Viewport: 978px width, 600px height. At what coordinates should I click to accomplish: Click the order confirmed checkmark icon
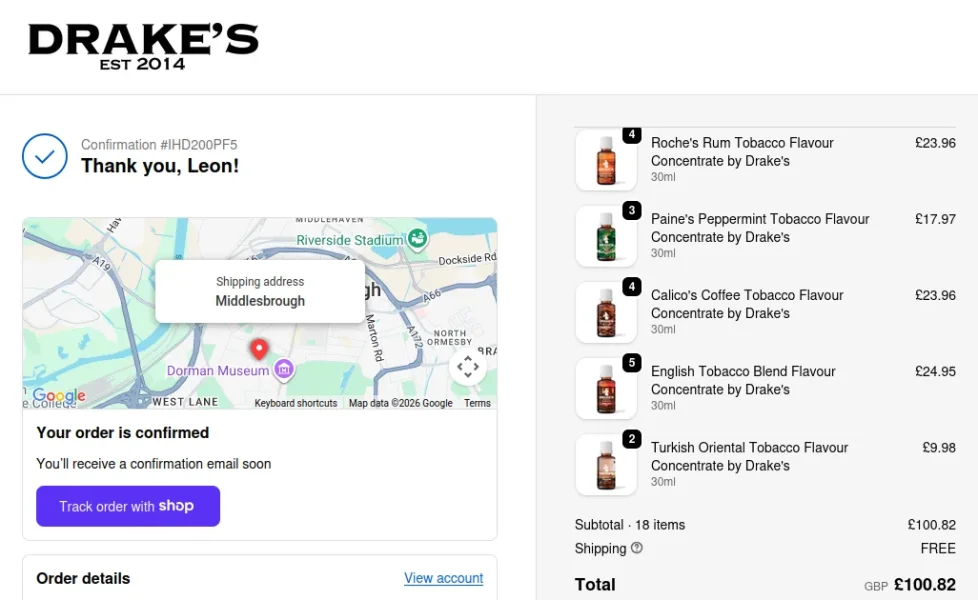click(45, 156)
